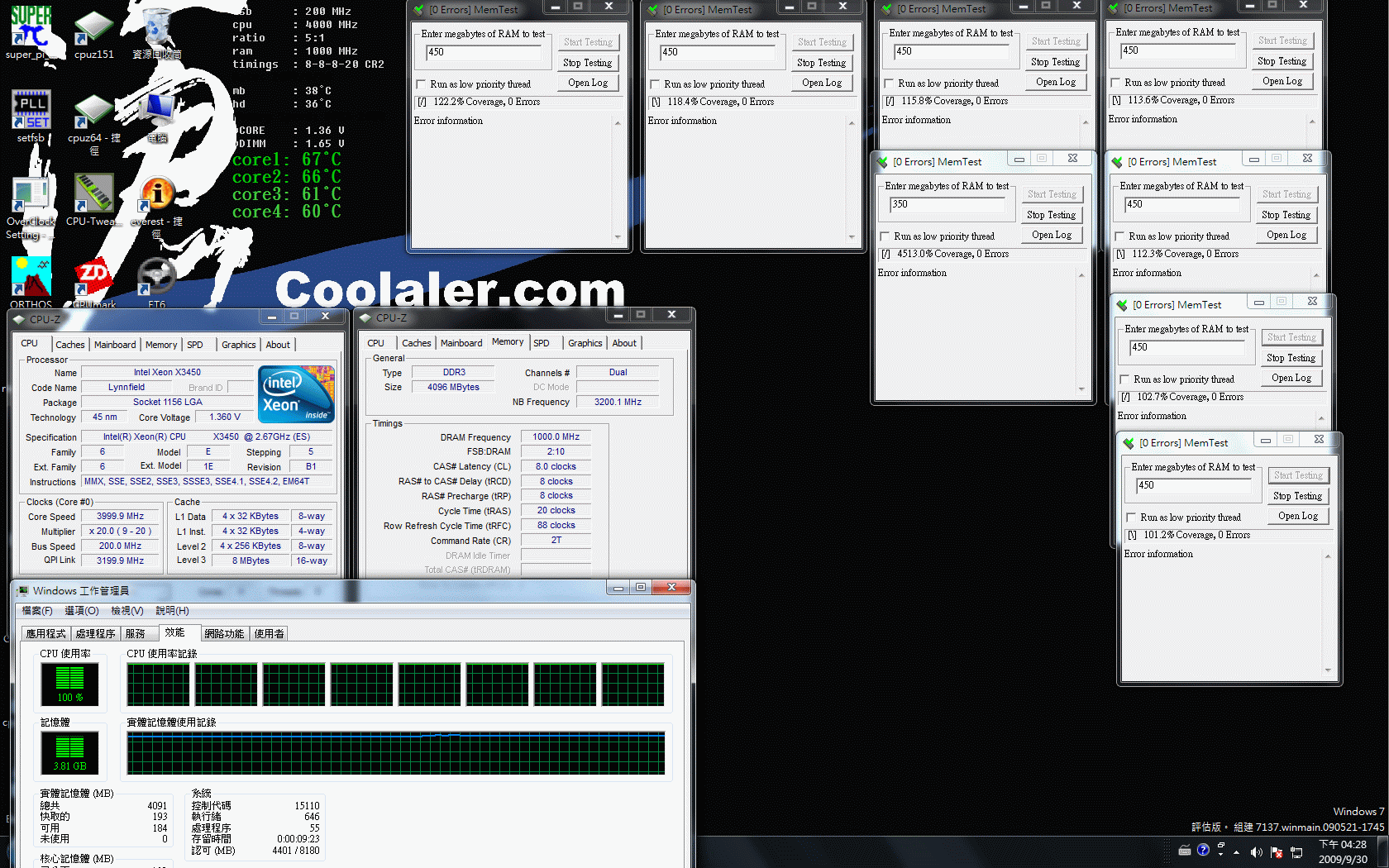
Task: Click Open Log in the 102.7% coverage MemTest
Action: pyautogui.click(x=1291, y=378)
